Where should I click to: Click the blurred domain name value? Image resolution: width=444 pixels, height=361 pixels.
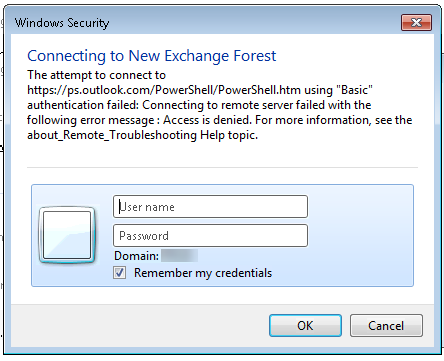[x=179, y=256]
